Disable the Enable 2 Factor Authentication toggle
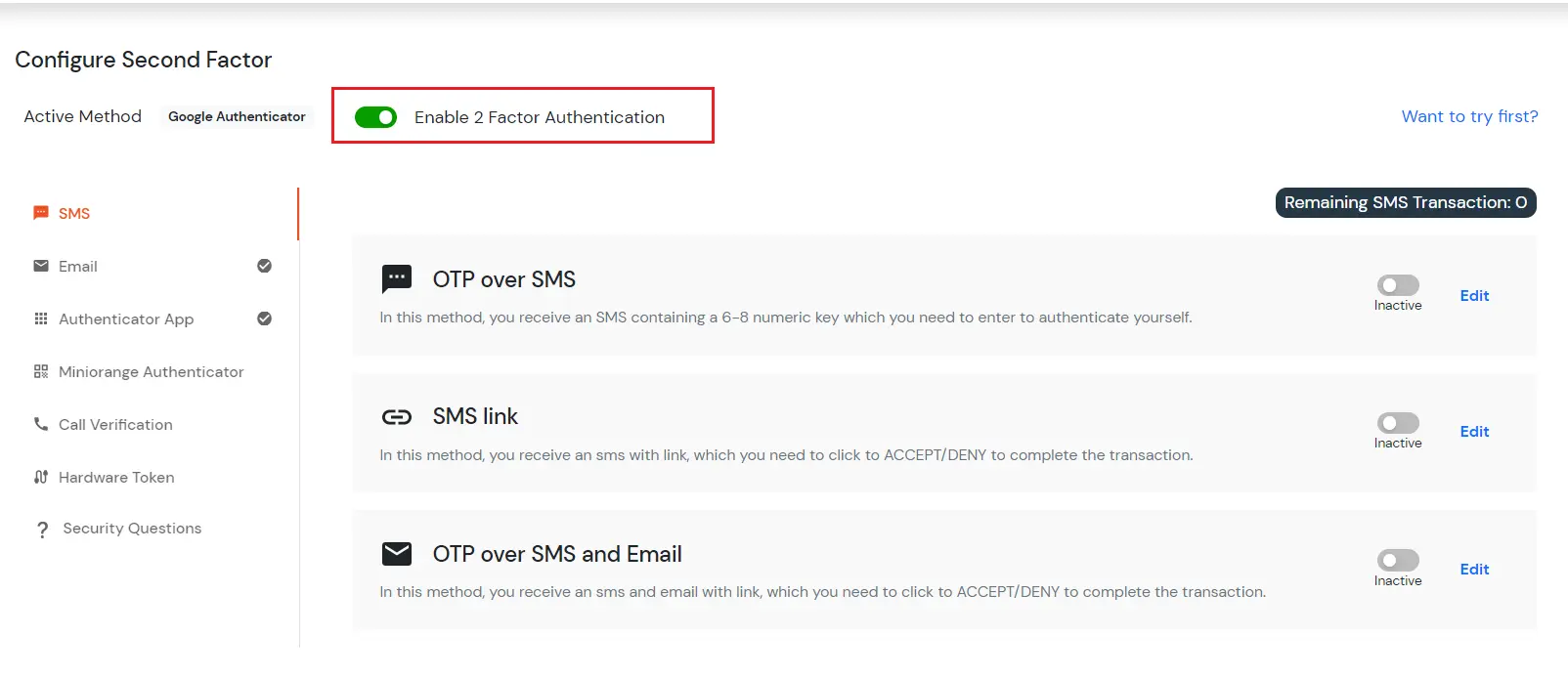The width and height of the screenshot is (1568, 679). tap(376, 116)
